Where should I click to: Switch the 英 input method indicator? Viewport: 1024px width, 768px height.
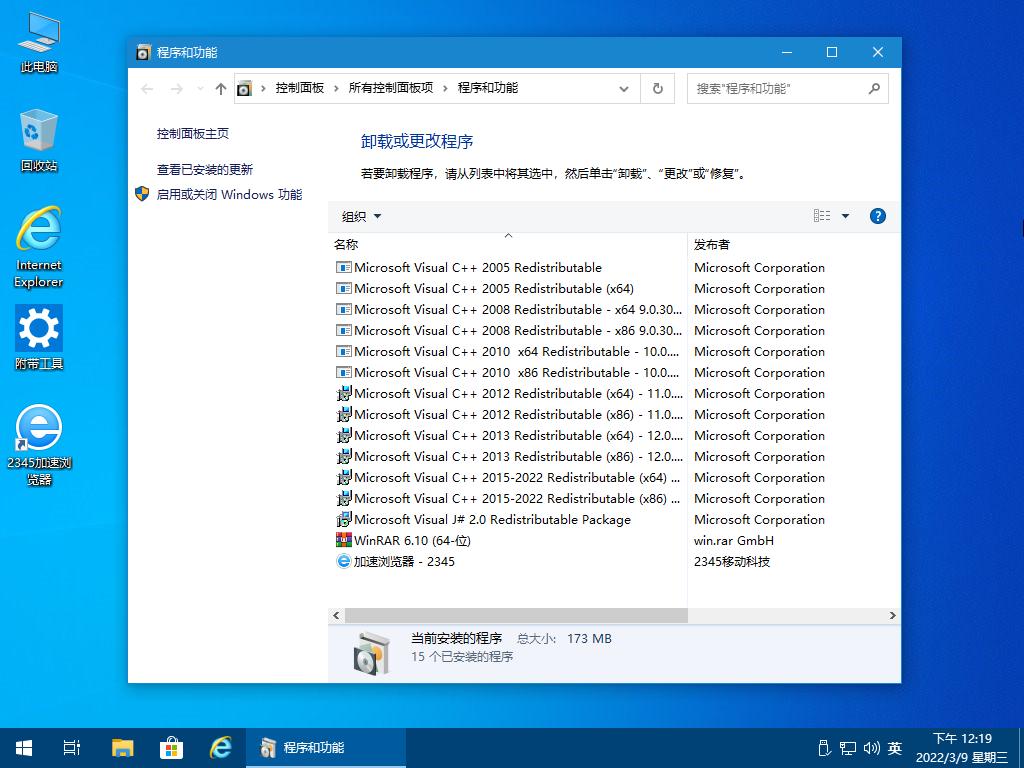tap(895, 748)
